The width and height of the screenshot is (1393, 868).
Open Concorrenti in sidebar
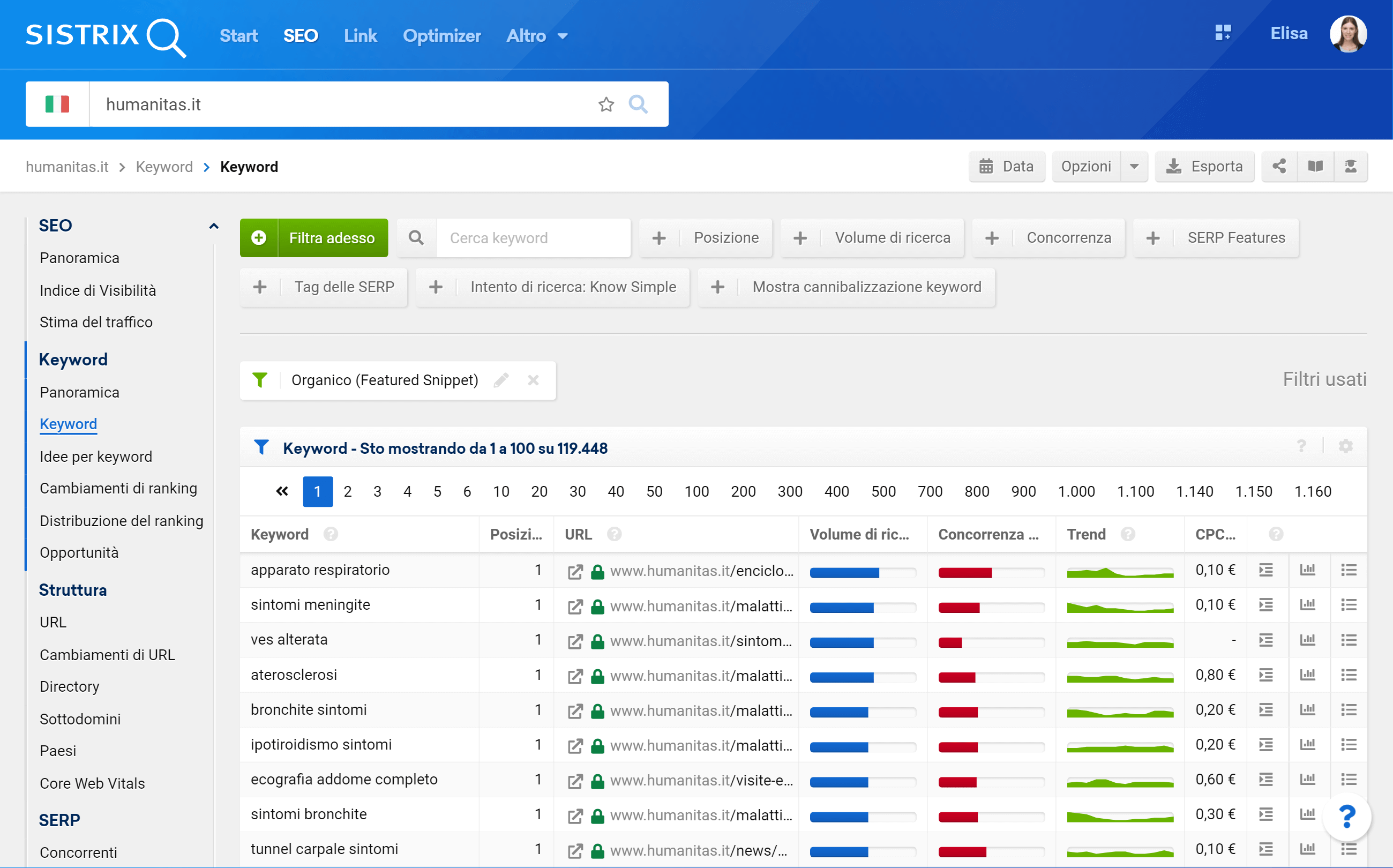[x=78, y=852]
